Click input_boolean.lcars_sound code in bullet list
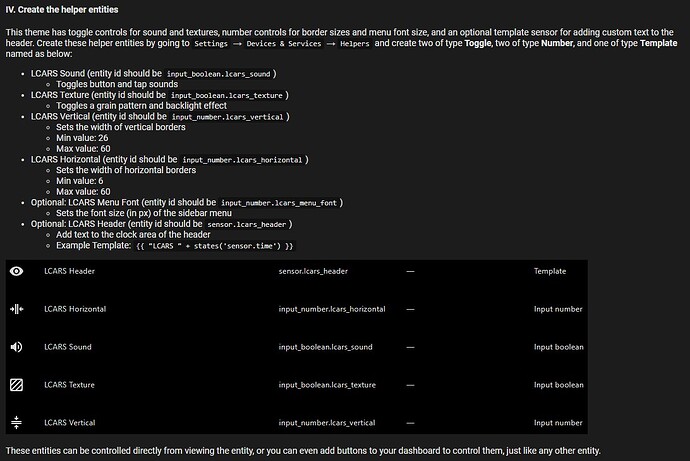Viewport: 690px width, 461px height. (x=219, y=74)
